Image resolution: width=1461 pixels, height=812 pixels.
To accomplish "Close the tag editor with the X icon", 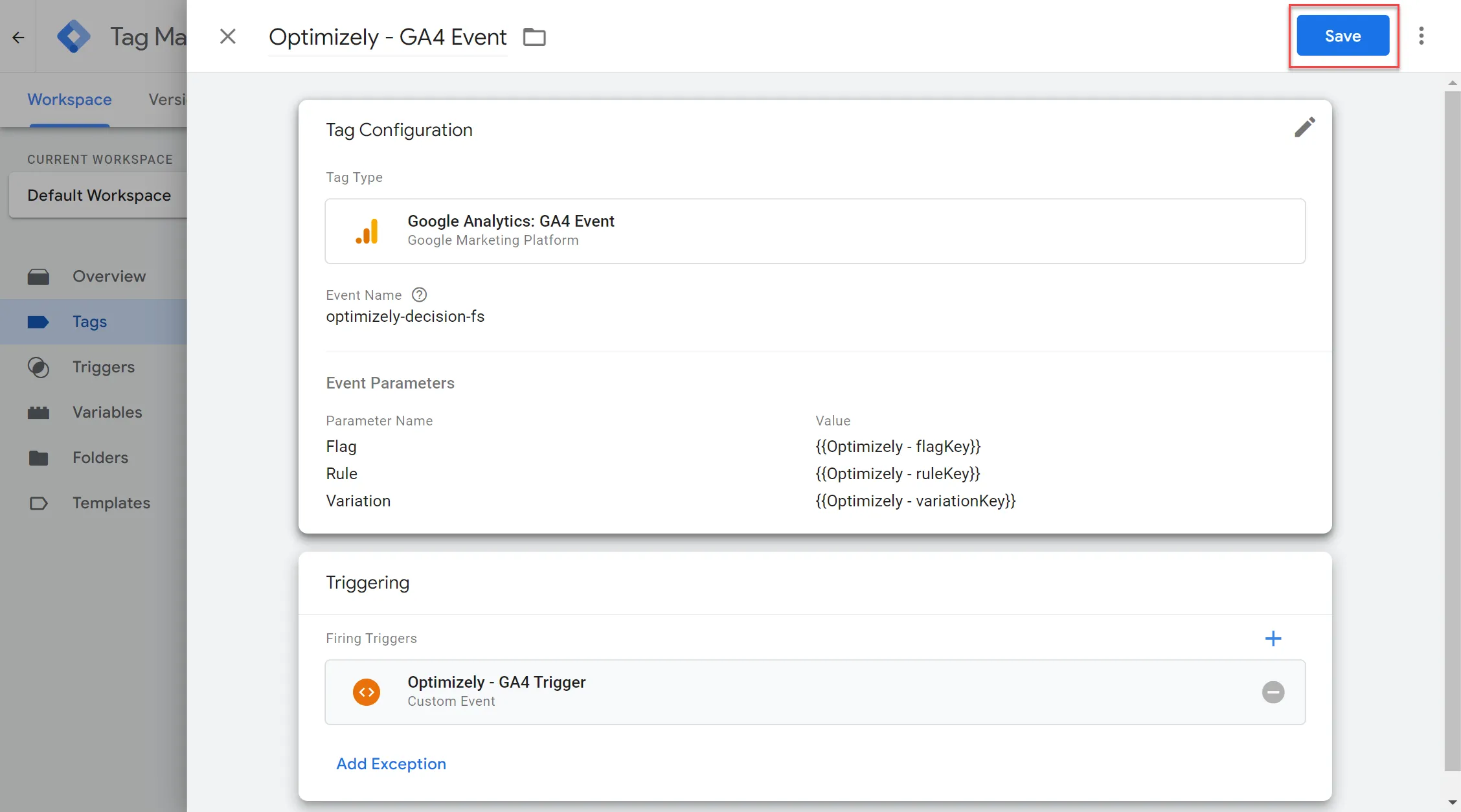I will (227, 36).
